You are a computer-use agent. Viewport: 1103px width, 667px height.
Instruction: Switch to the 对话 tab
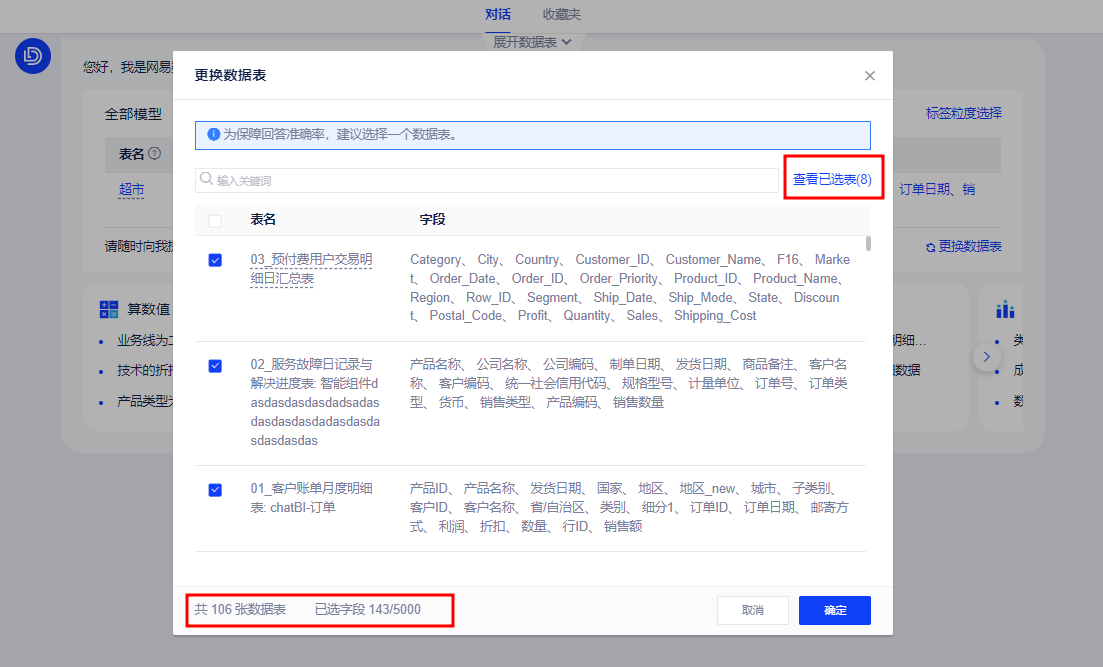(497, 14)
